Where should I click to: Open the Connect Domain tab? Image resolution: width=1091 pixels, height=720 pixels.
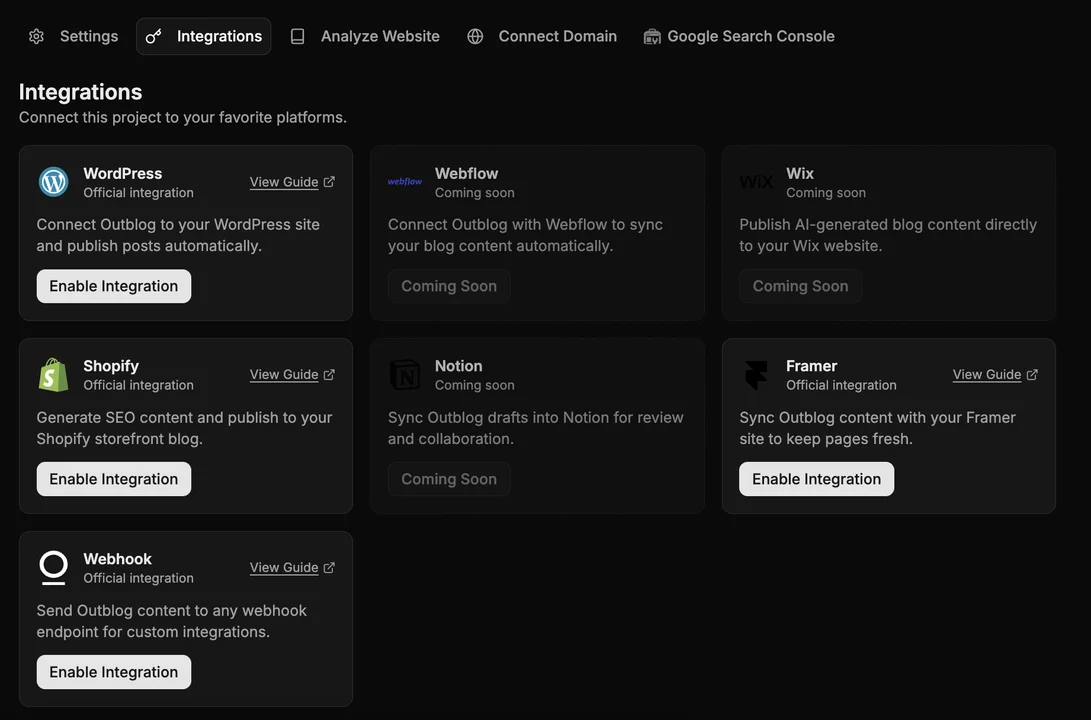coord(542,36)
